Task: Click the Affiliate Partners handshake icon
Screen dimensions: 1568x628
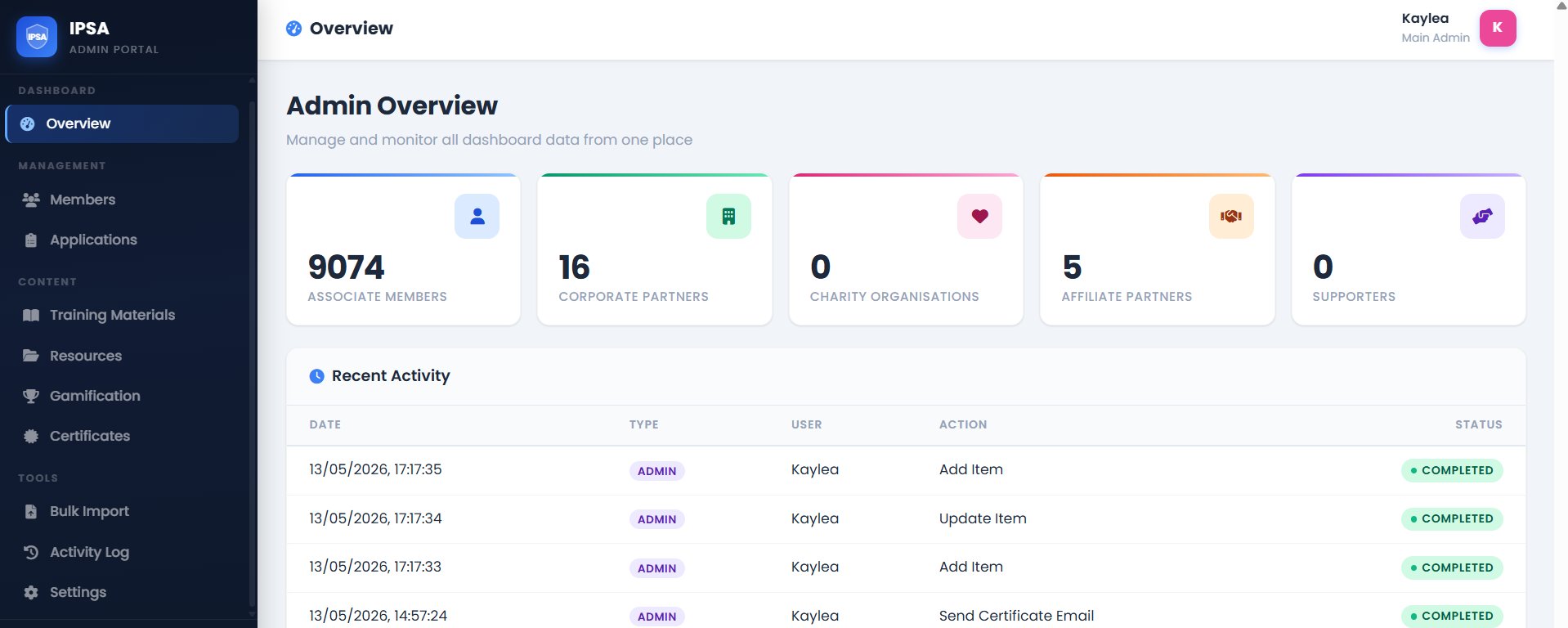Action: (x=1231, y=216)
